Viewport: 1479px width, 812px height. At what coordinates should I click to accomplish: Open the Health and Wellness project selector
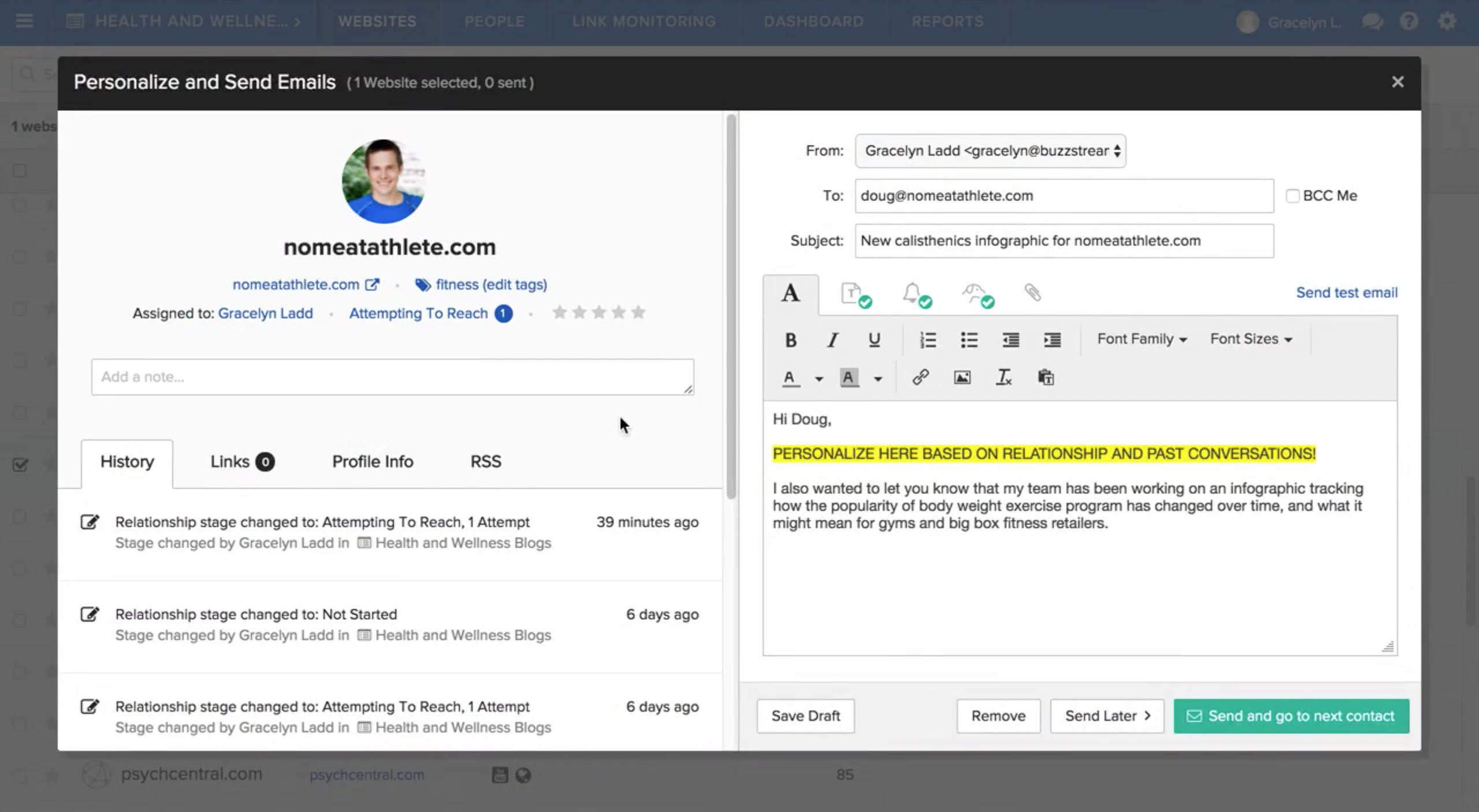(184, 21)
